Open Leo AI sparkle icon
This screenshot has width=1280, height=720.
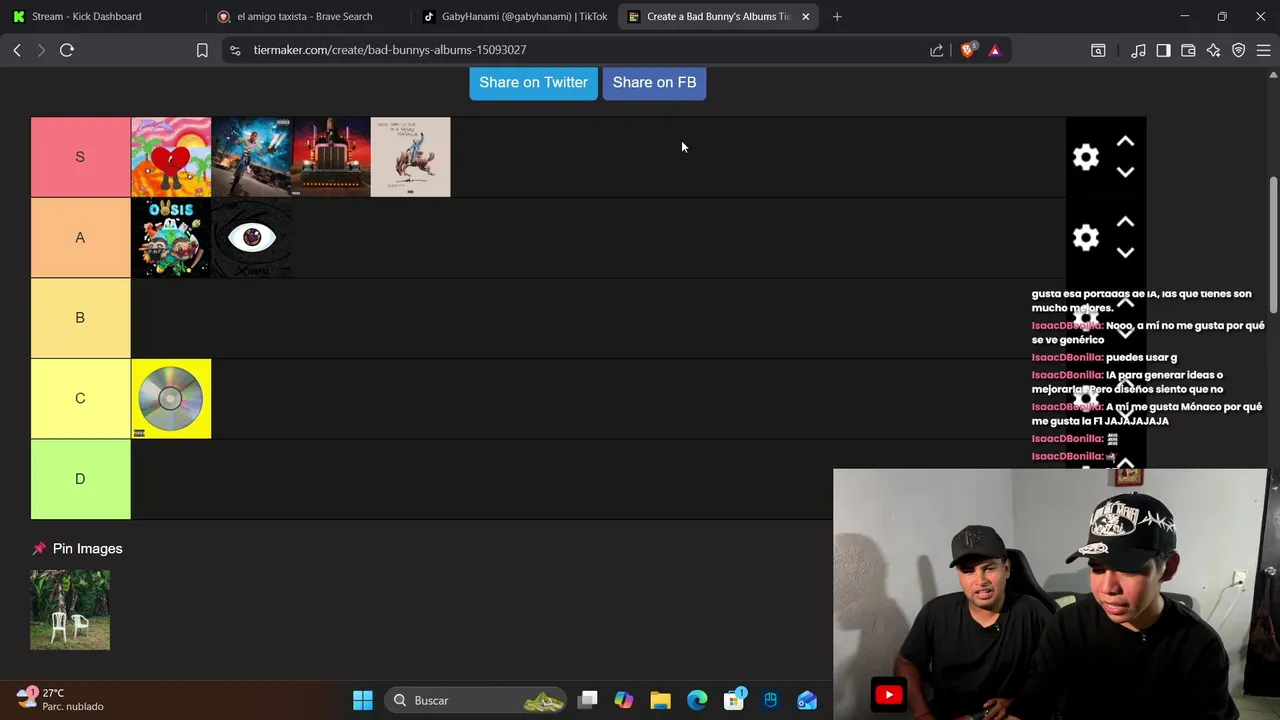[x=1213, y=50]
